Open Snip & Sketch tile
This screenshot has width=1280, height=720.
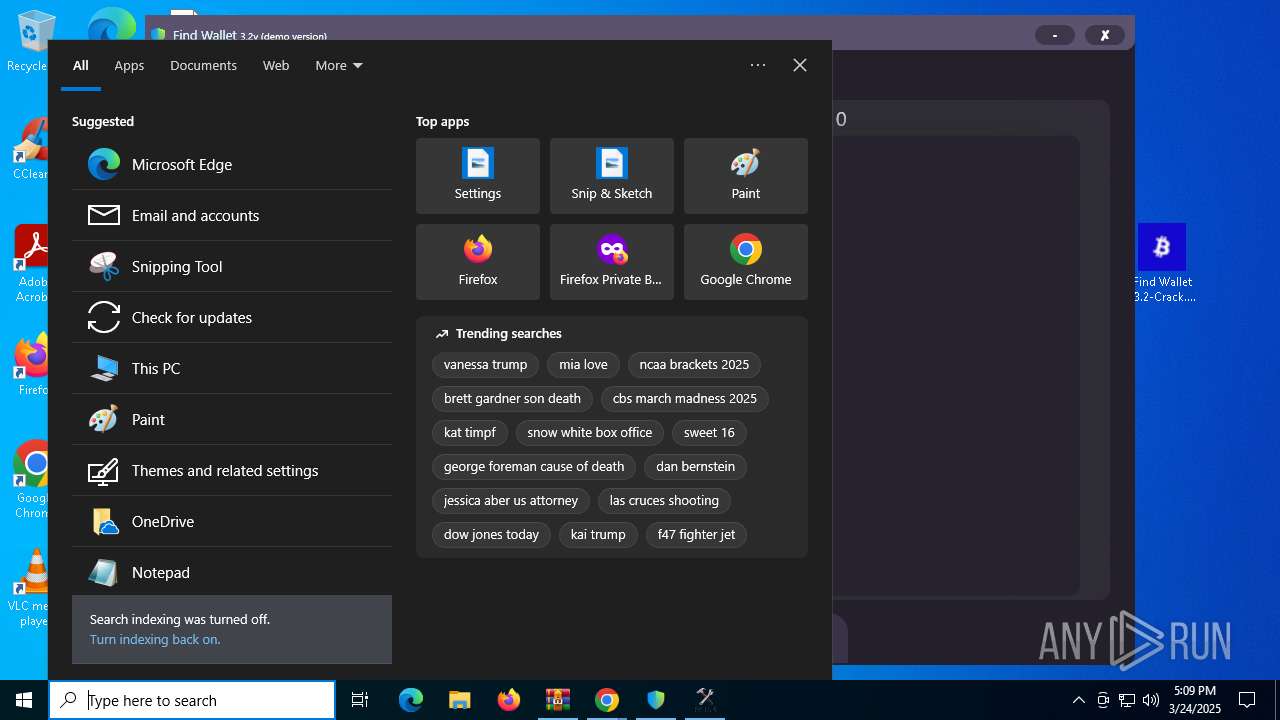[612, 176]
